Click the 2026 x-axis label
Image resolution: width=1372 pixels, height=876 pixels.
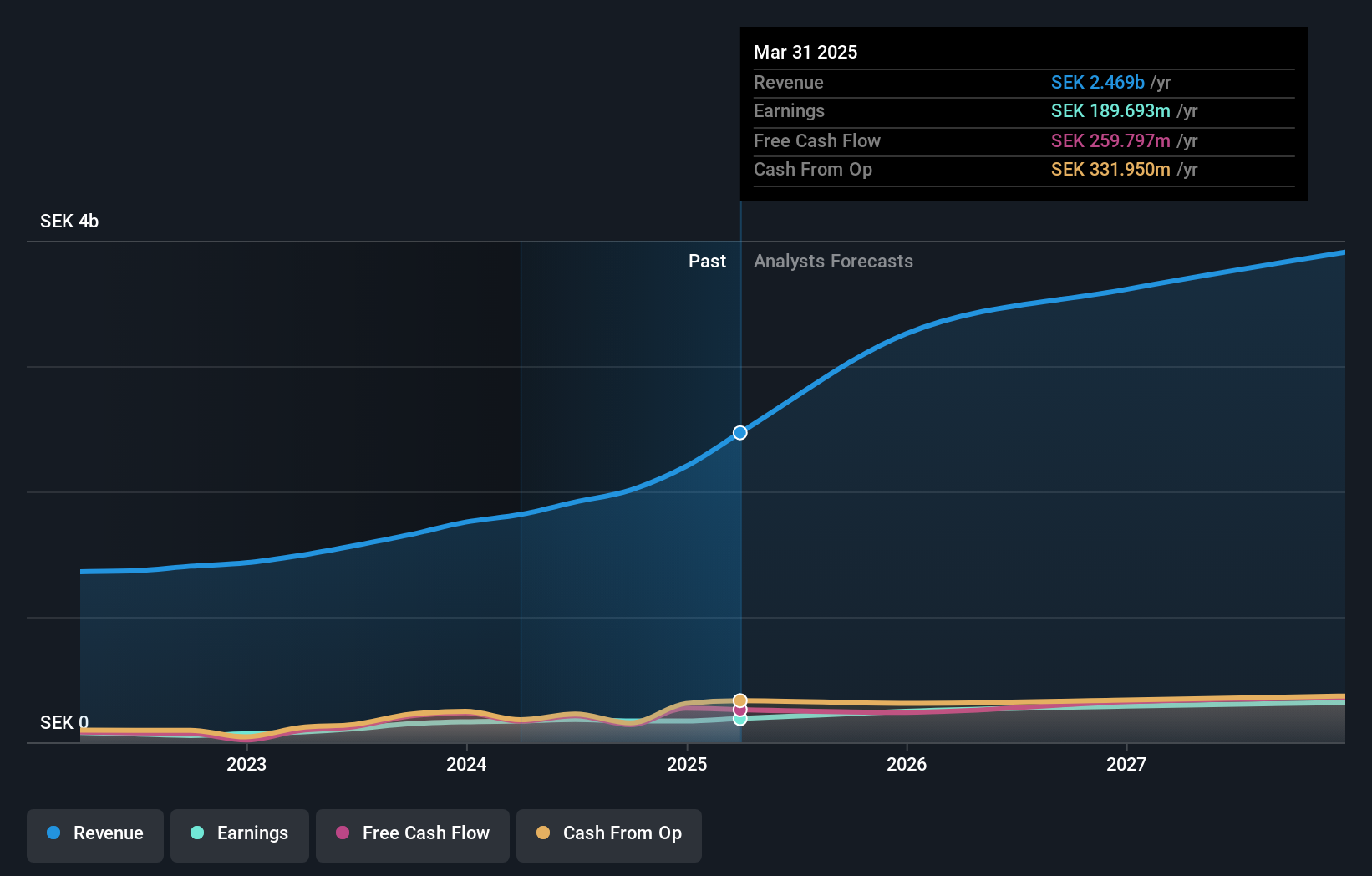coord(907,764)
